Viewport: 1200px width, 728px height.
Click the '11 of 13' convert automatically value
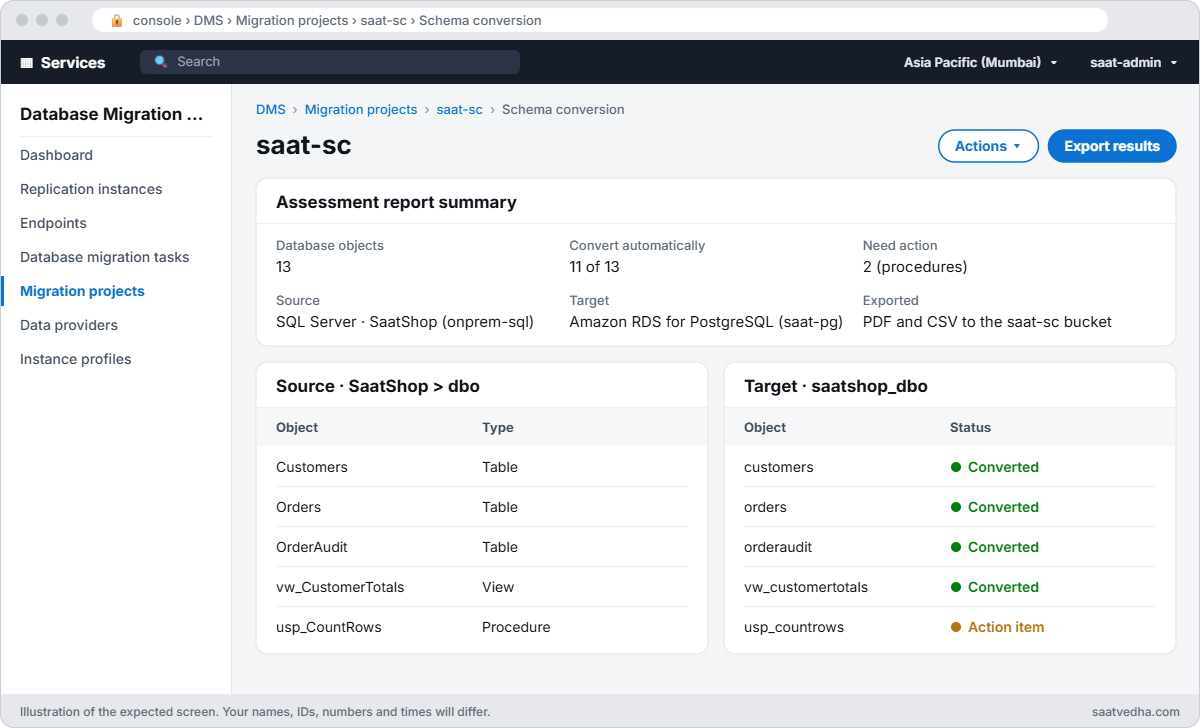pyautogui.click(x=594, y=267)
